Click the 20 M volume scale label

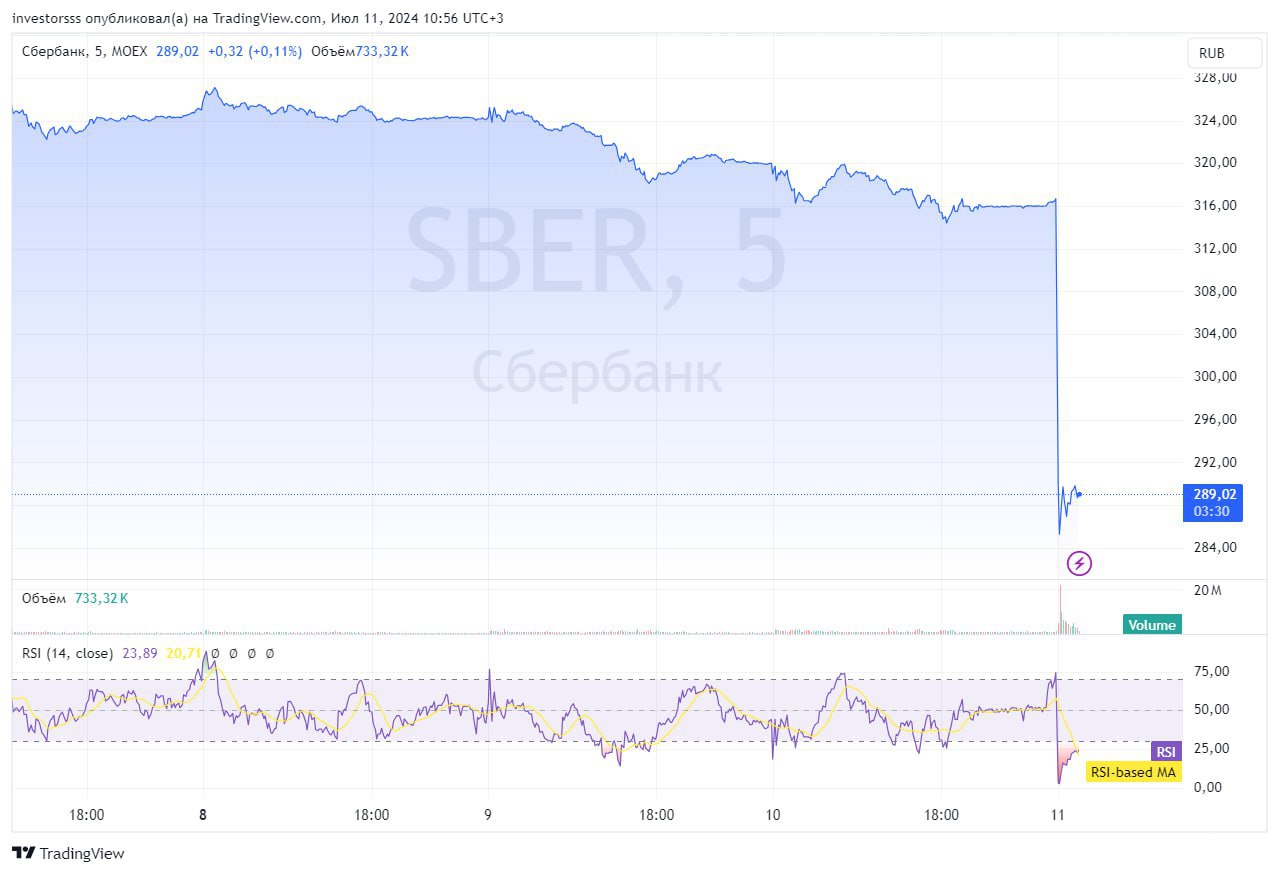click(1207, 591)
